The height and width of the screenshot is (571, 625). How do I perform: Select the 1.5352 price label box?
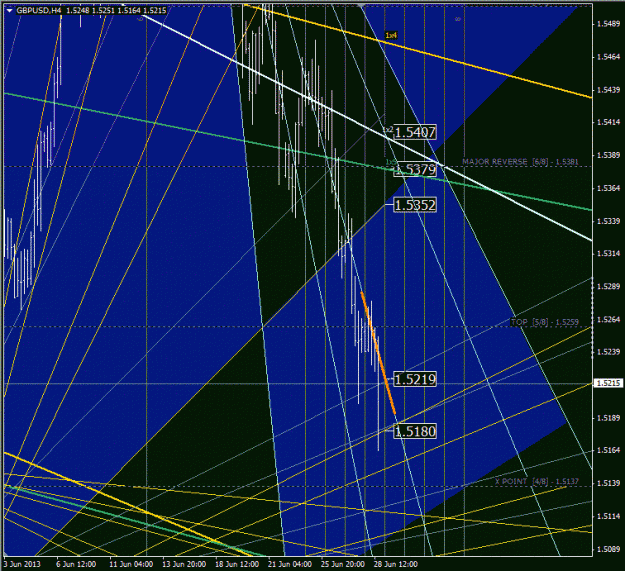coord(415,205)
